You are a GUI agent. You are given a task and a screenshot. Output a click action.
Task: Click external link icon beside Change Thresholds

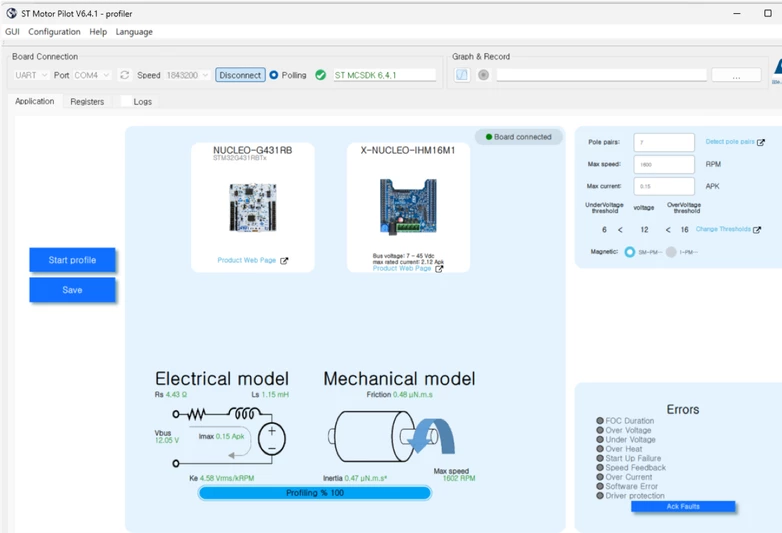click(757, 229)
